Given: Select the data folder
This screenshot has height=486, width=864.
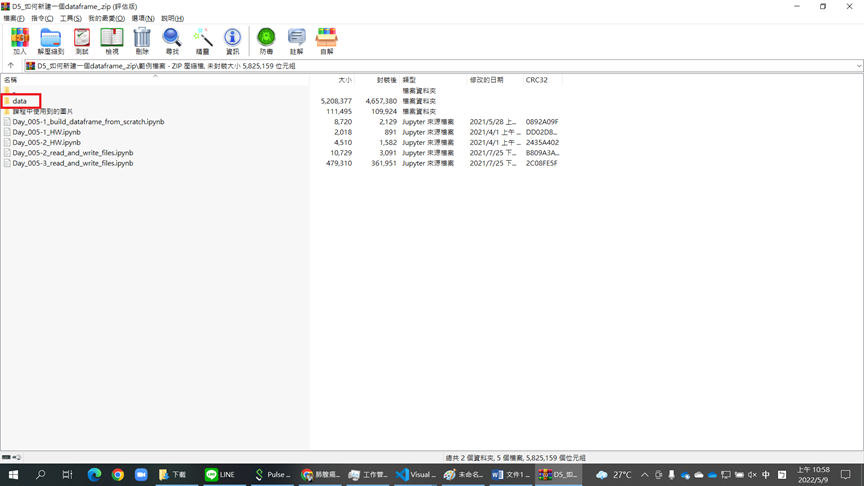Looking at the screenshot, I should tap(19, 101).
